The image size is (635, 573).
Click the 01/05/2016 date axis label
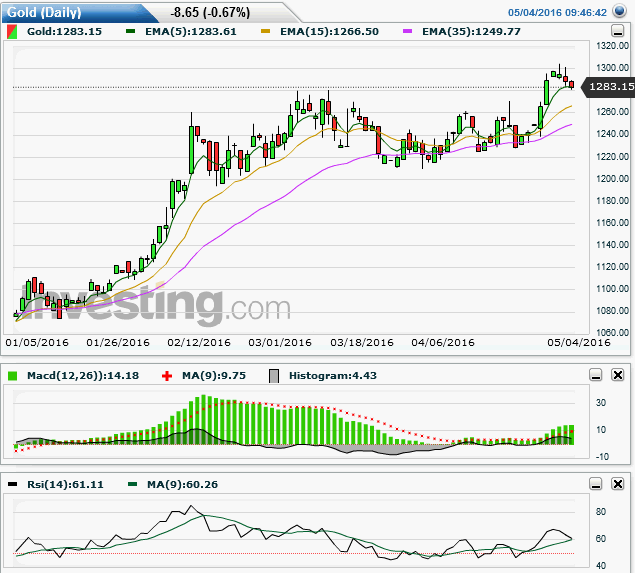pyautogui.click(x=37, y=343)
